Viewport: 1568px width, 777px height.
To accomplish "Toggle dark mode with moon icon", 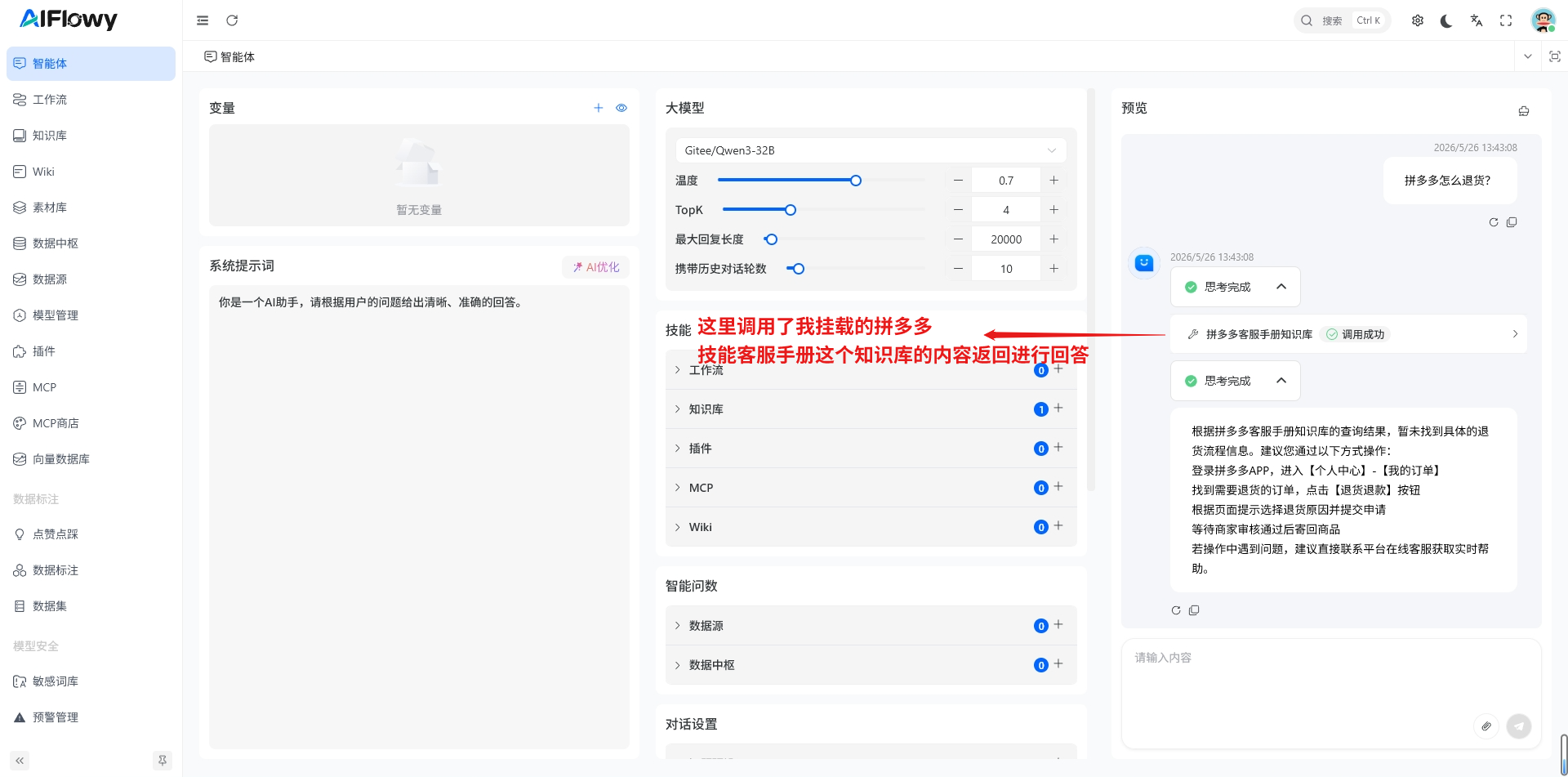I will 1446,20.
